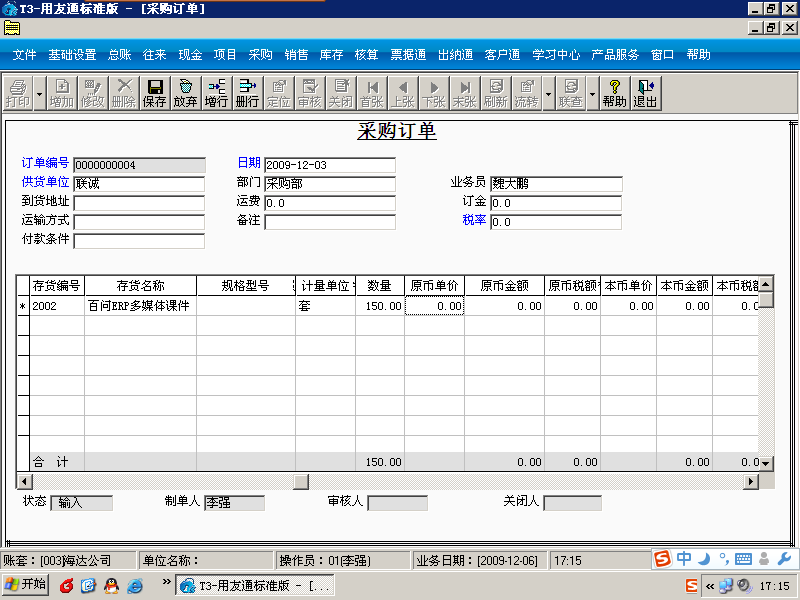Click the T3-用友通标准版 taskbar button

tap(255, 585)
